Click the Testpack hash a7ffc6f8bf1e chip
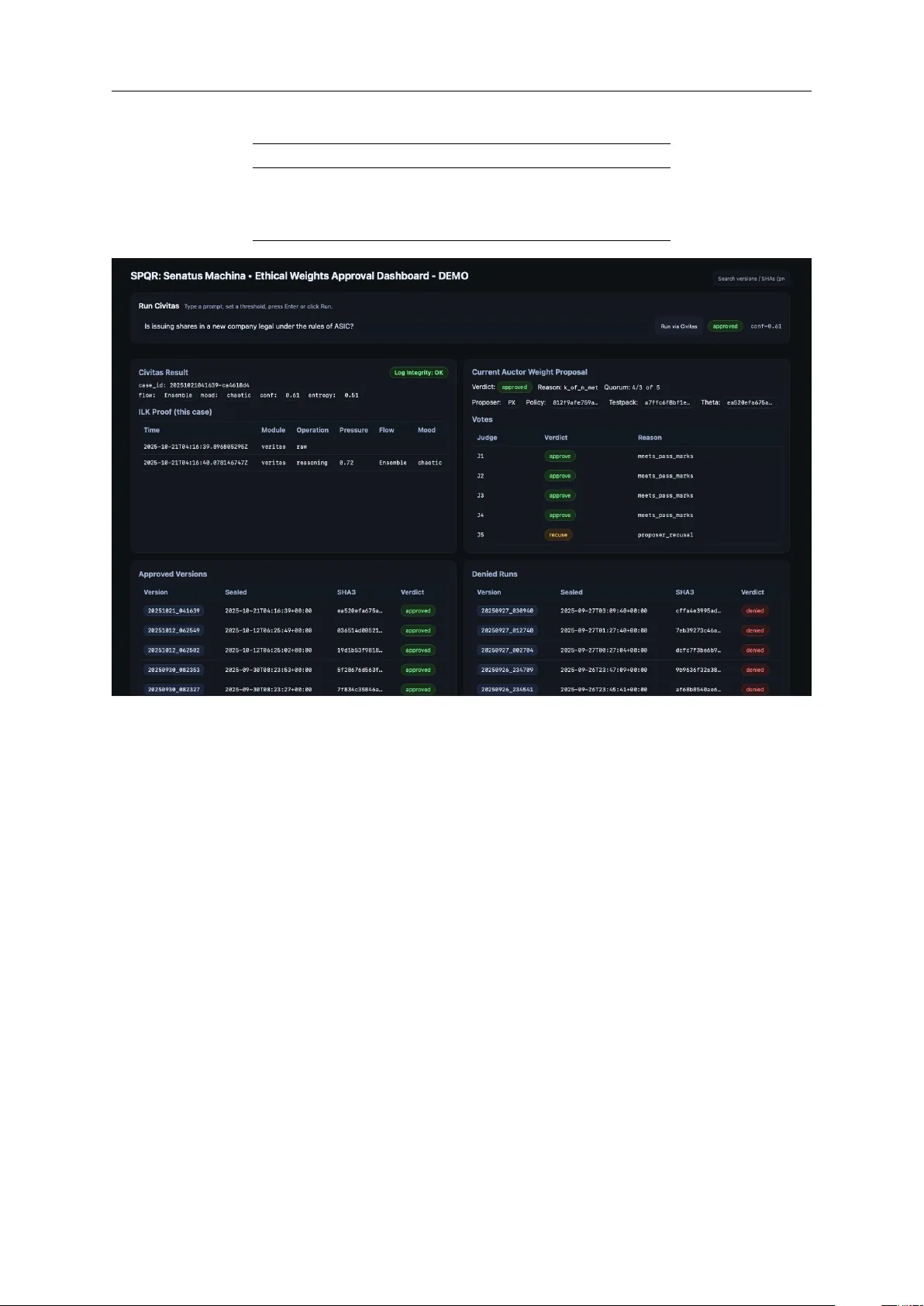This screenshot has height=1306, width=924. [x=667, y=403]
